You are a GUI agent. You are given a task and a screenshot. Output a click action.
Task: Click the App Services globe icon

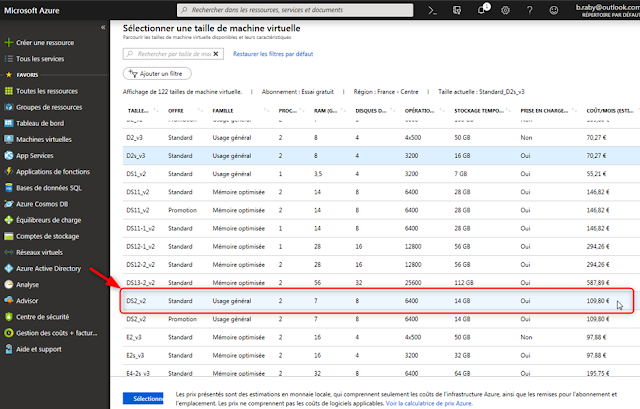tap(9, 156)
